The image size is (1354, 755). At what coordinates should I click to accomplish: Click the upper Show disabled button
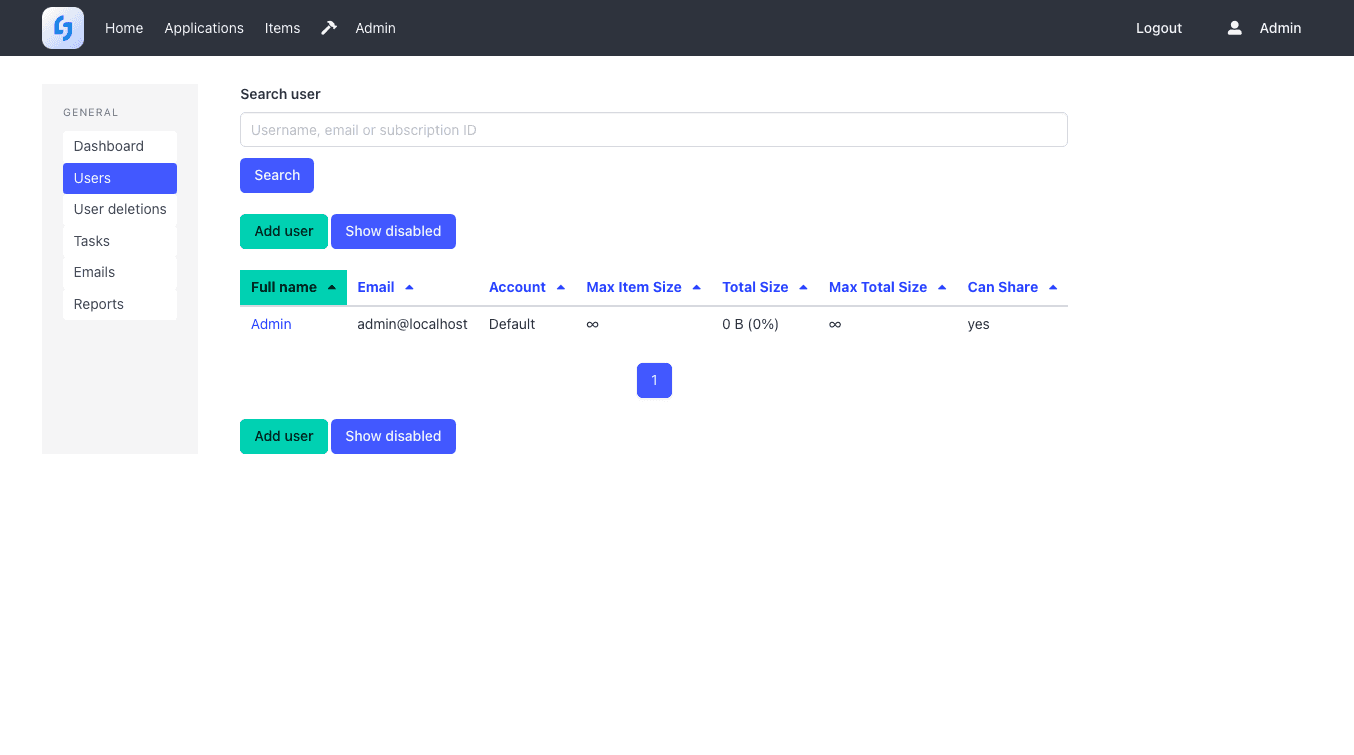coord(393,231)
